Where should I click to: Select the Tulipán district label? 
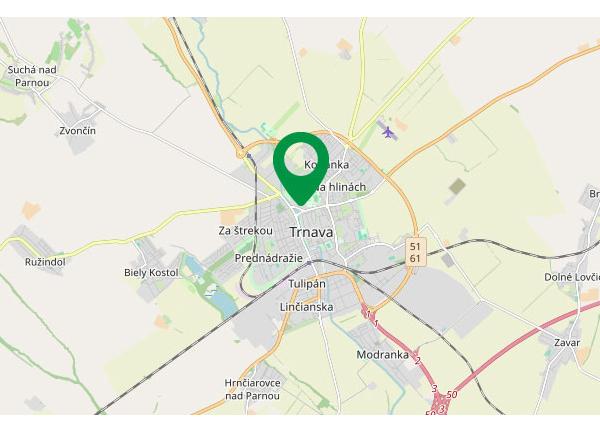pos(307,284)
